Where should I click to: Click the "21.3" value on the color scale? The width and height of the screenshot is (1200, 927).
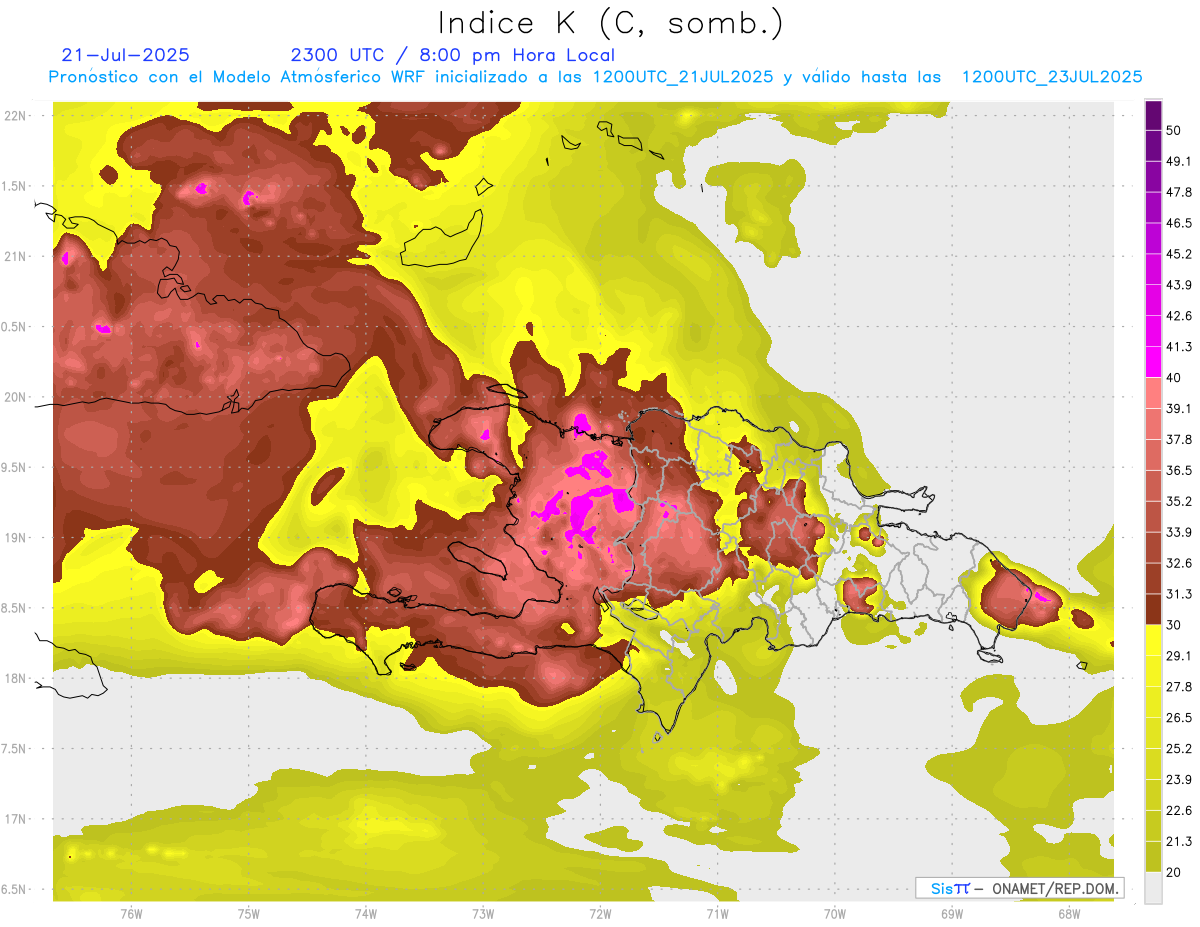click(1179, 841)
